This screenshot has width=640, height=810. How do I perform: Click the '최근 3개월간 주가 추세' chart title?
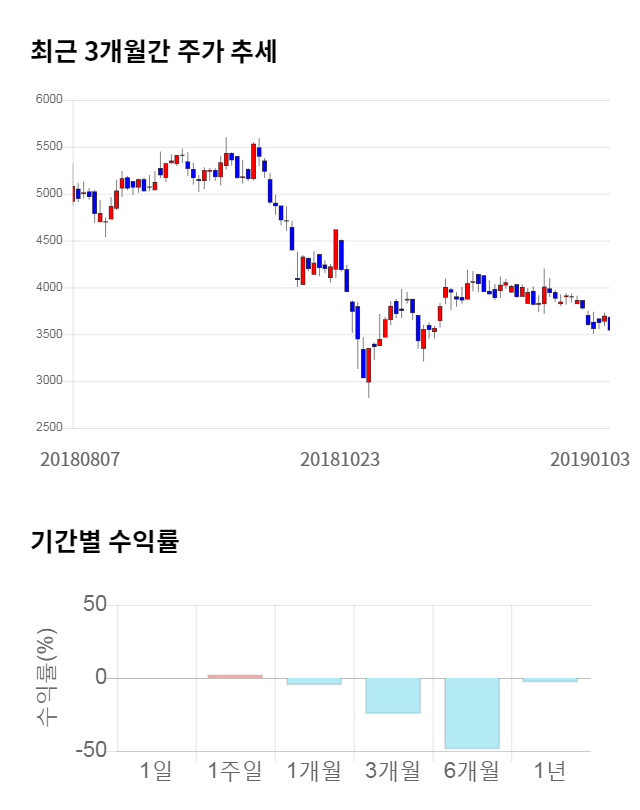(154, 51)
